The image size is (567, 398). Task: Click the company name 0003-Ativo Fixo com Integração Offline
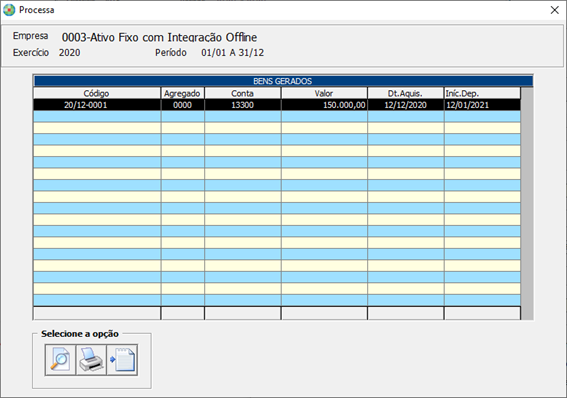[x=159, y=37]
